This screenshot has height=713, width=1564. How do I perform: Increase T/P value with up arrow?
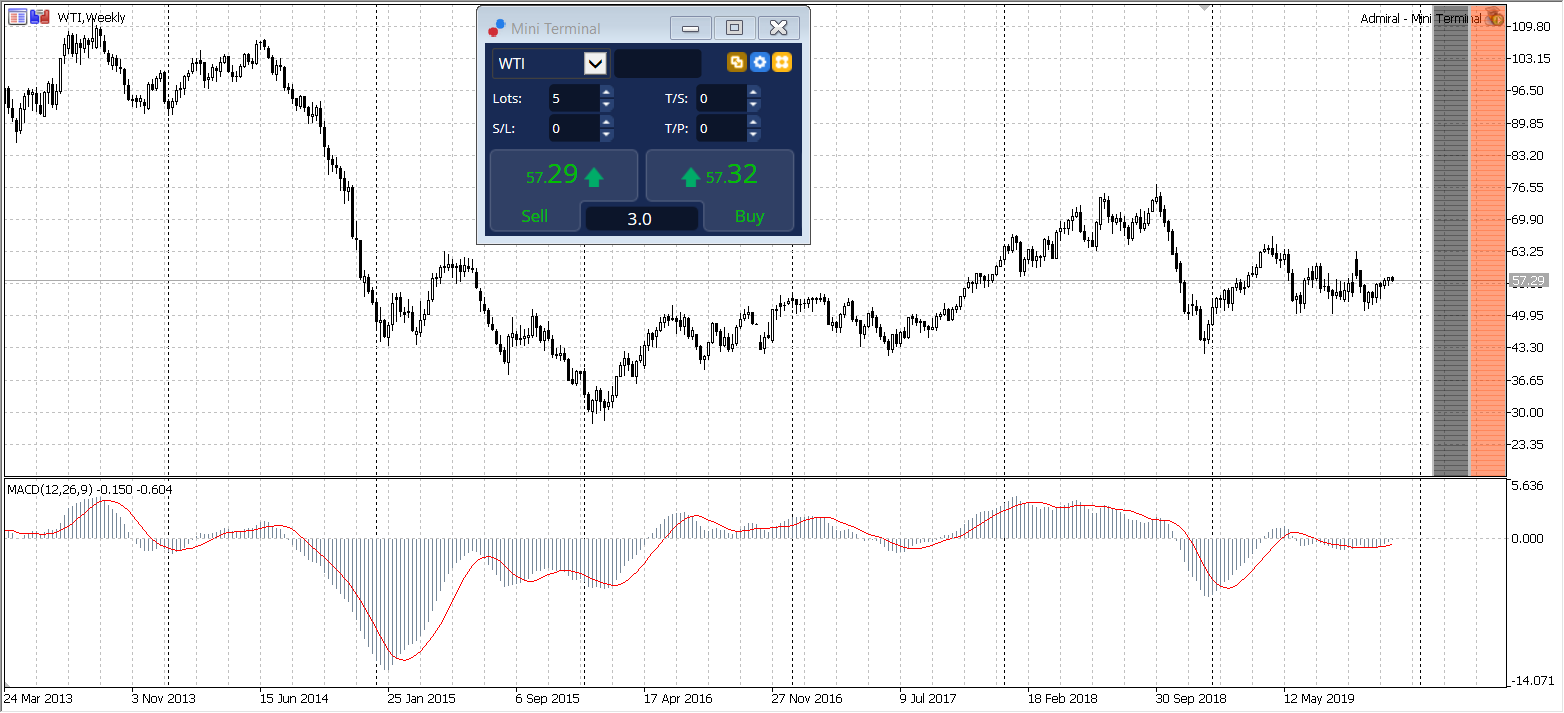754,122
